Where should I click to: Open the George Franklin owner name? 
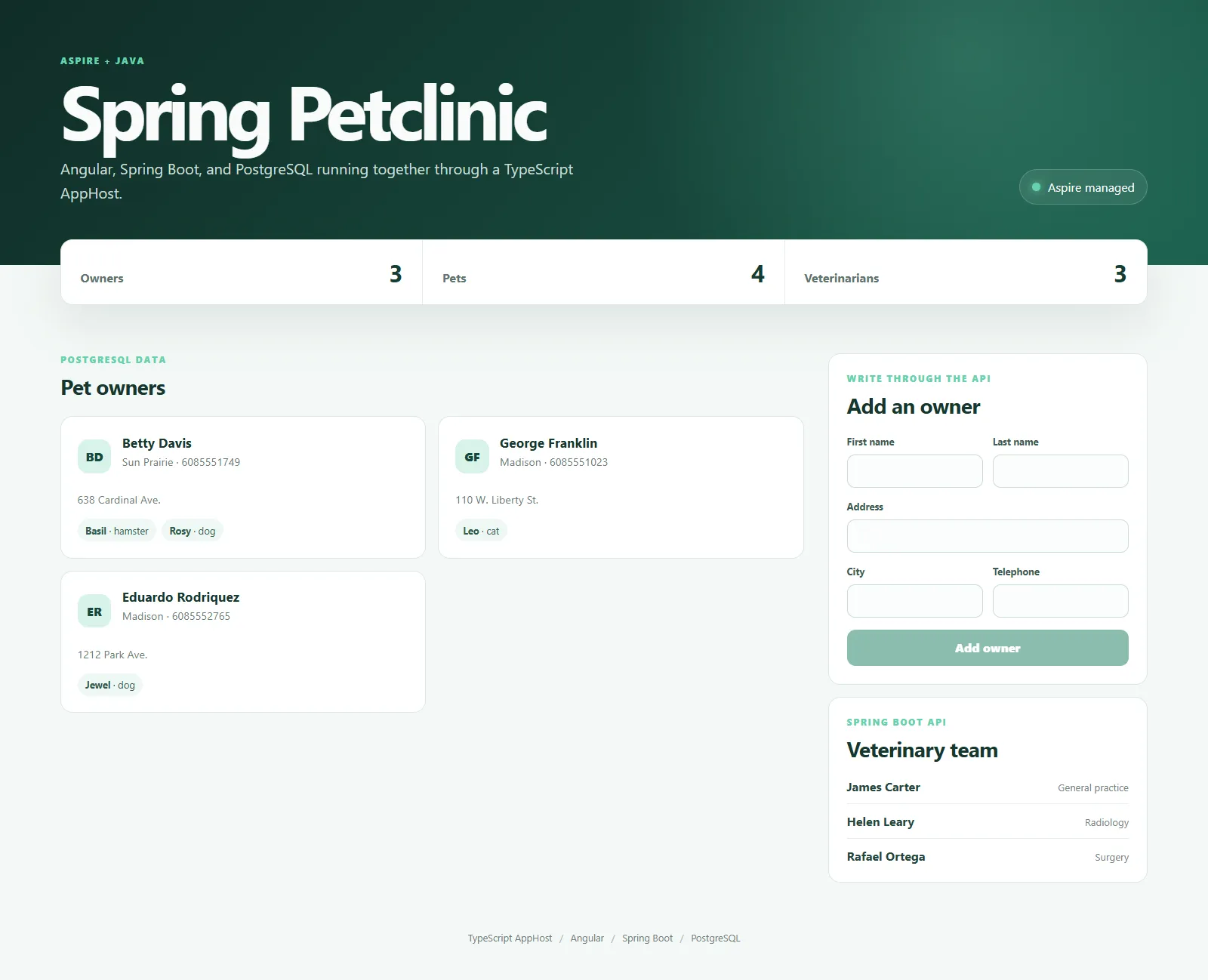548,443
